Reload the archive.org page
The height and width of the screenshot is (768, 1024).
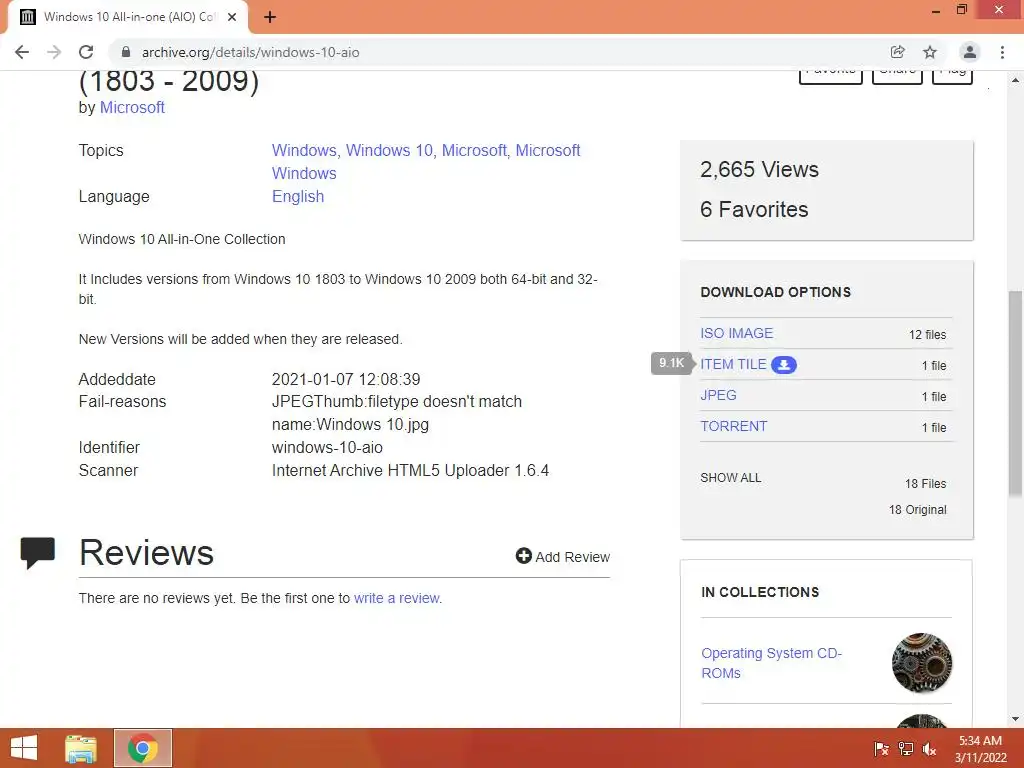(86, 52)
